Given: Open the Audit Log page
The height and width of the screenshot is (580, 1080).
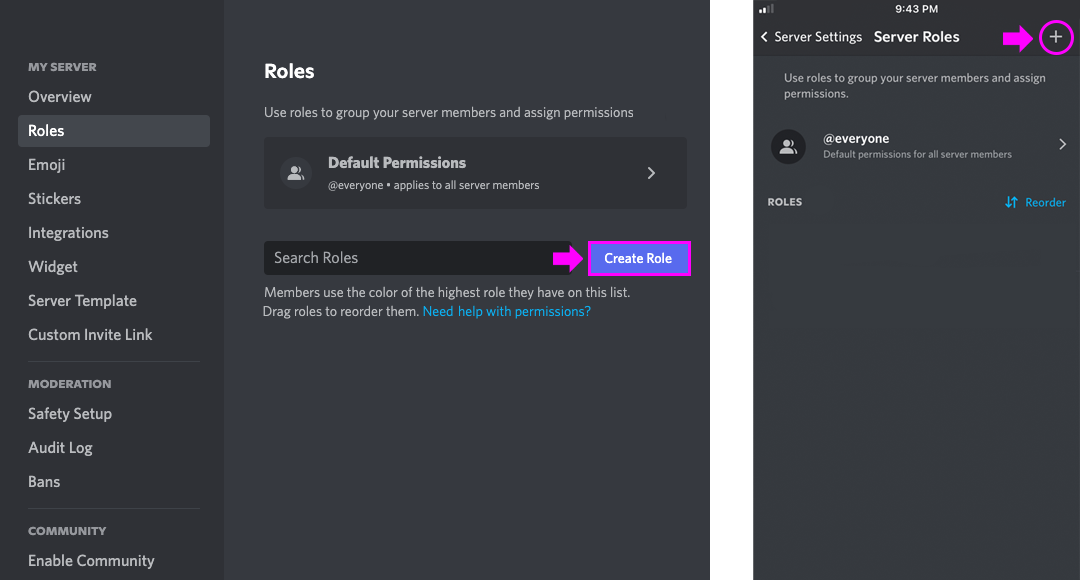Looking at the screenshot, I should (x=60, y=448).
